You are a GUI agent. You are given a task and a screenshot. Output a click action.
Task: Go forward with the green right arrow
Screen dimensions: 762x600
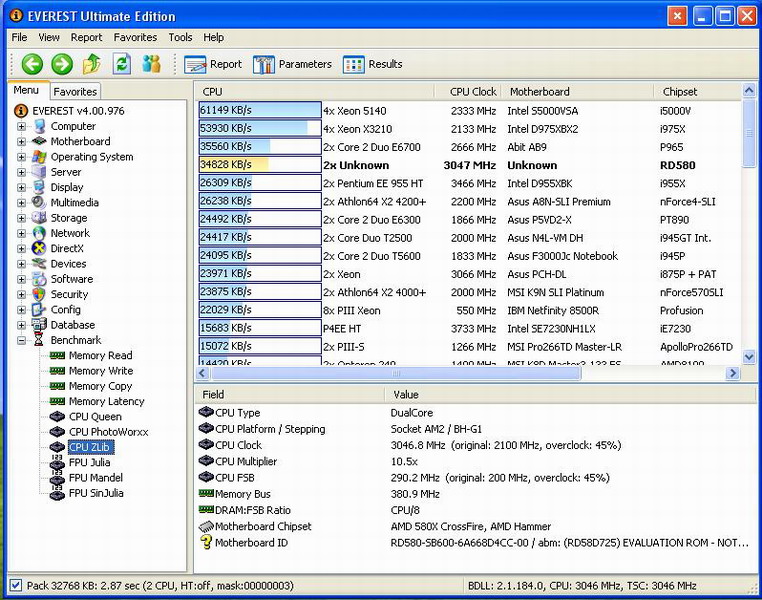(x=62, y=64)
